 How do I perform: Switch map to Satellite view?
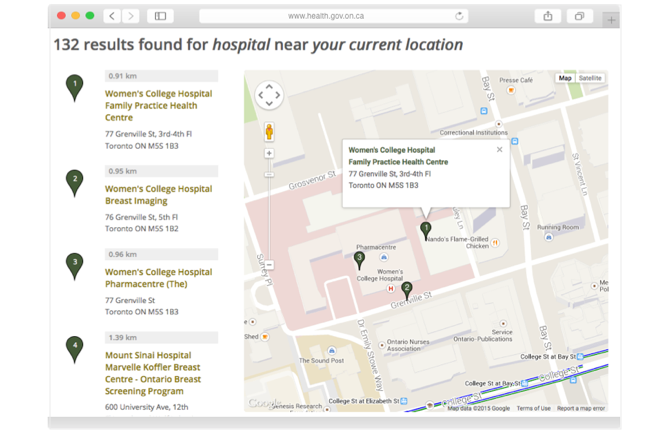click(590, 78)
